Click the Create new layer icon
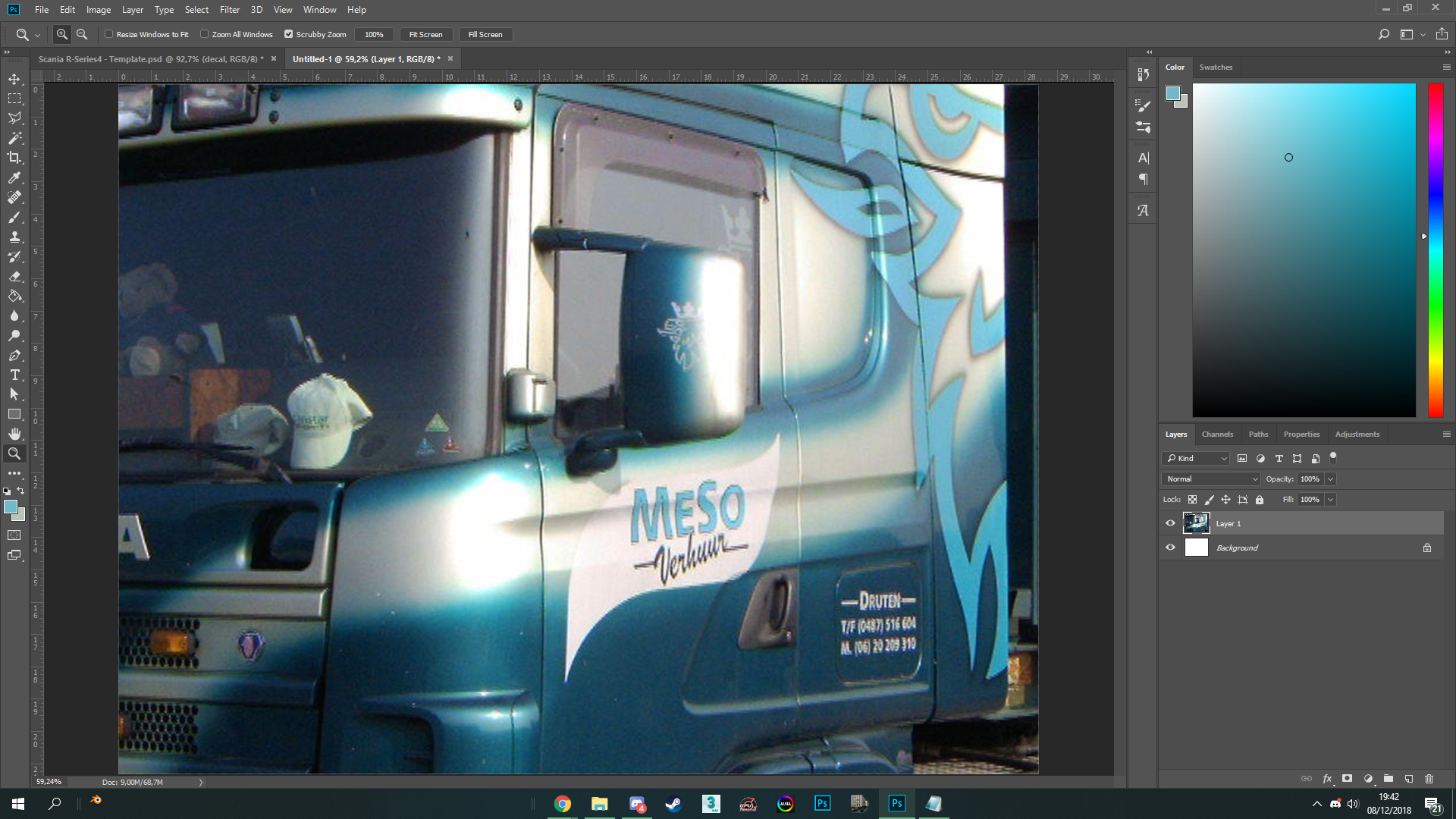The image size is (1456, 819). pos(1409,779)
